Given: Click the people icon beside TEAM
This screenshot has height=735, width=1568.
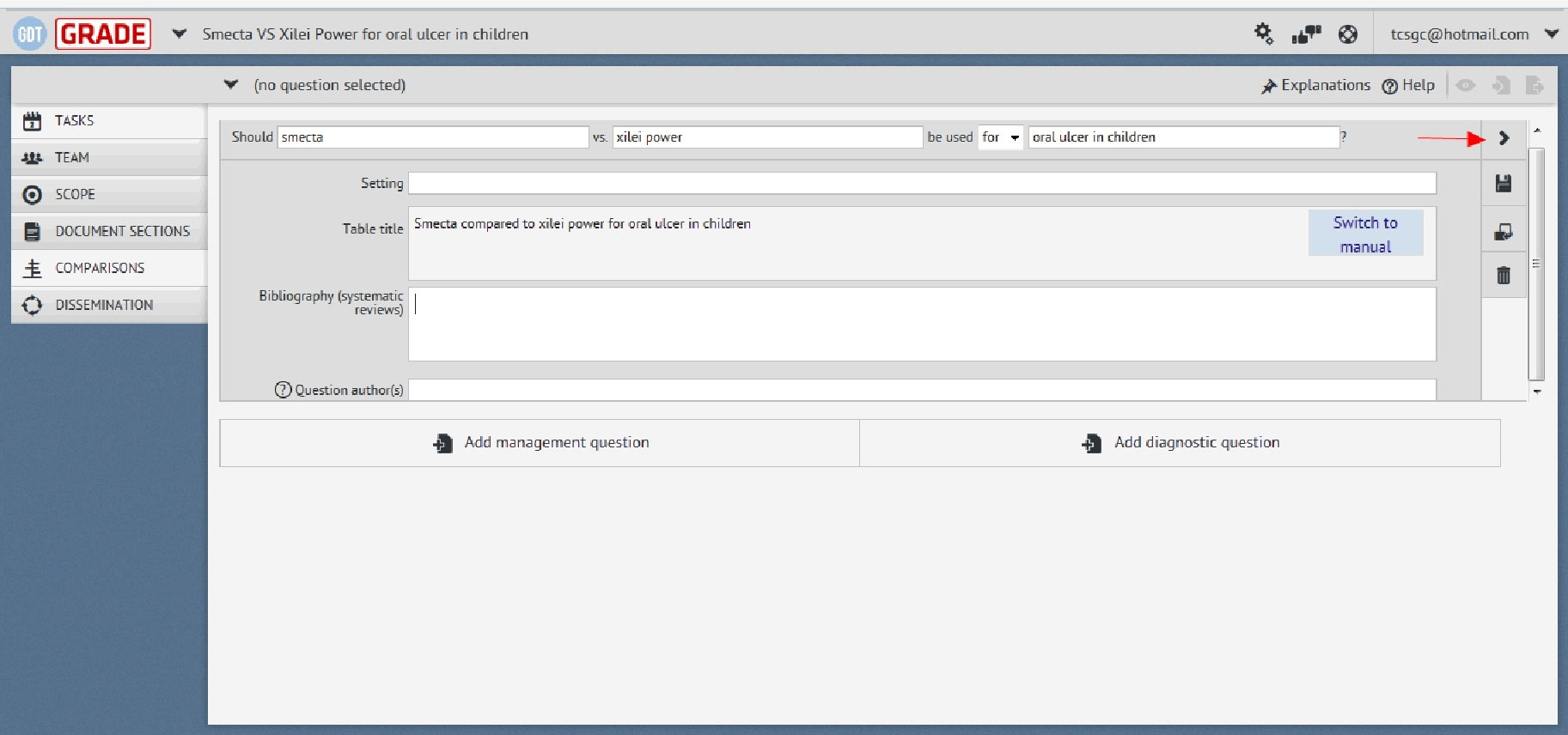Looking at the screenshot, I should tap(32, 158).
